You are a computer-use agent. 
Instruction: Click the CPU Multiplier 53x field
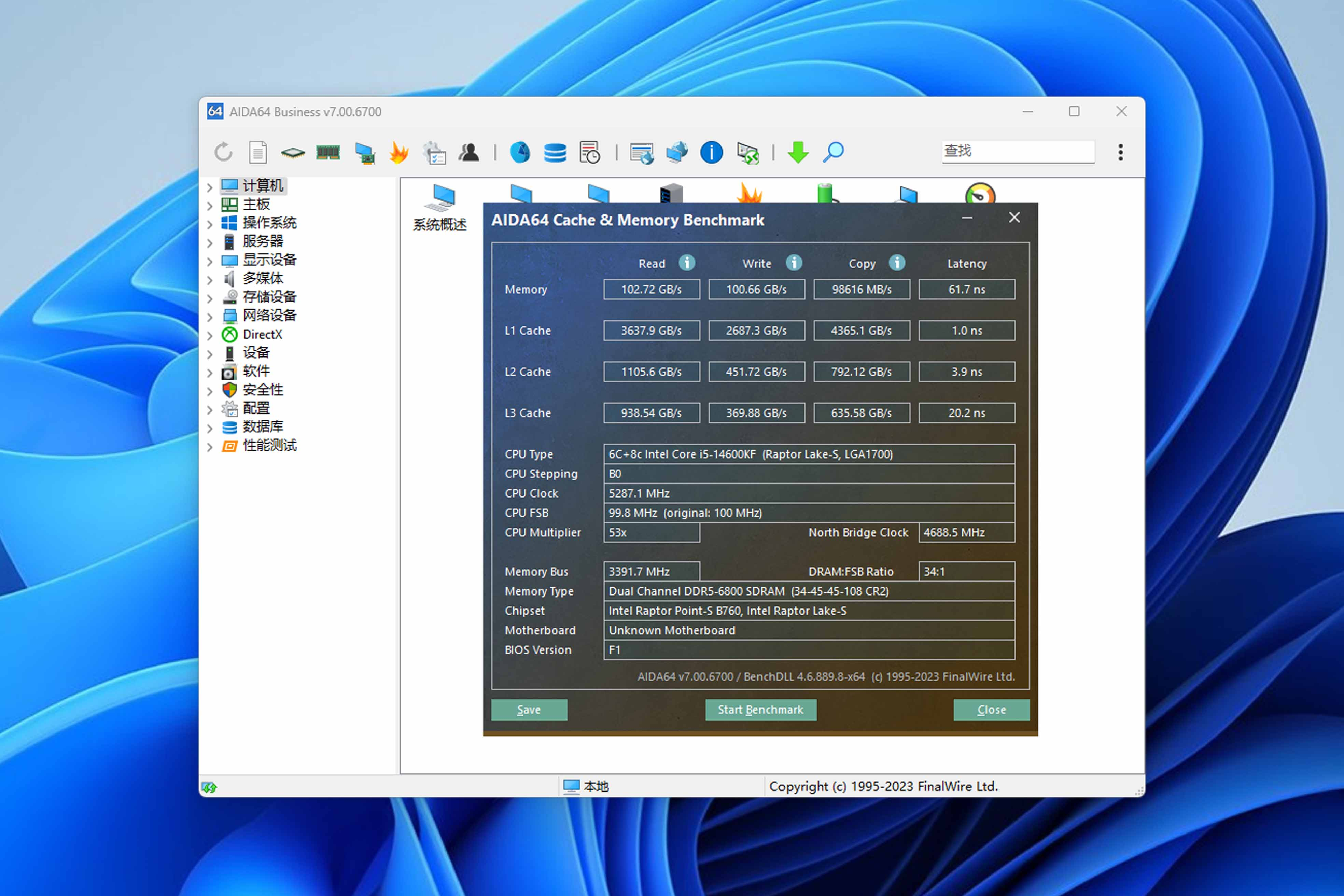coord(652,533)
